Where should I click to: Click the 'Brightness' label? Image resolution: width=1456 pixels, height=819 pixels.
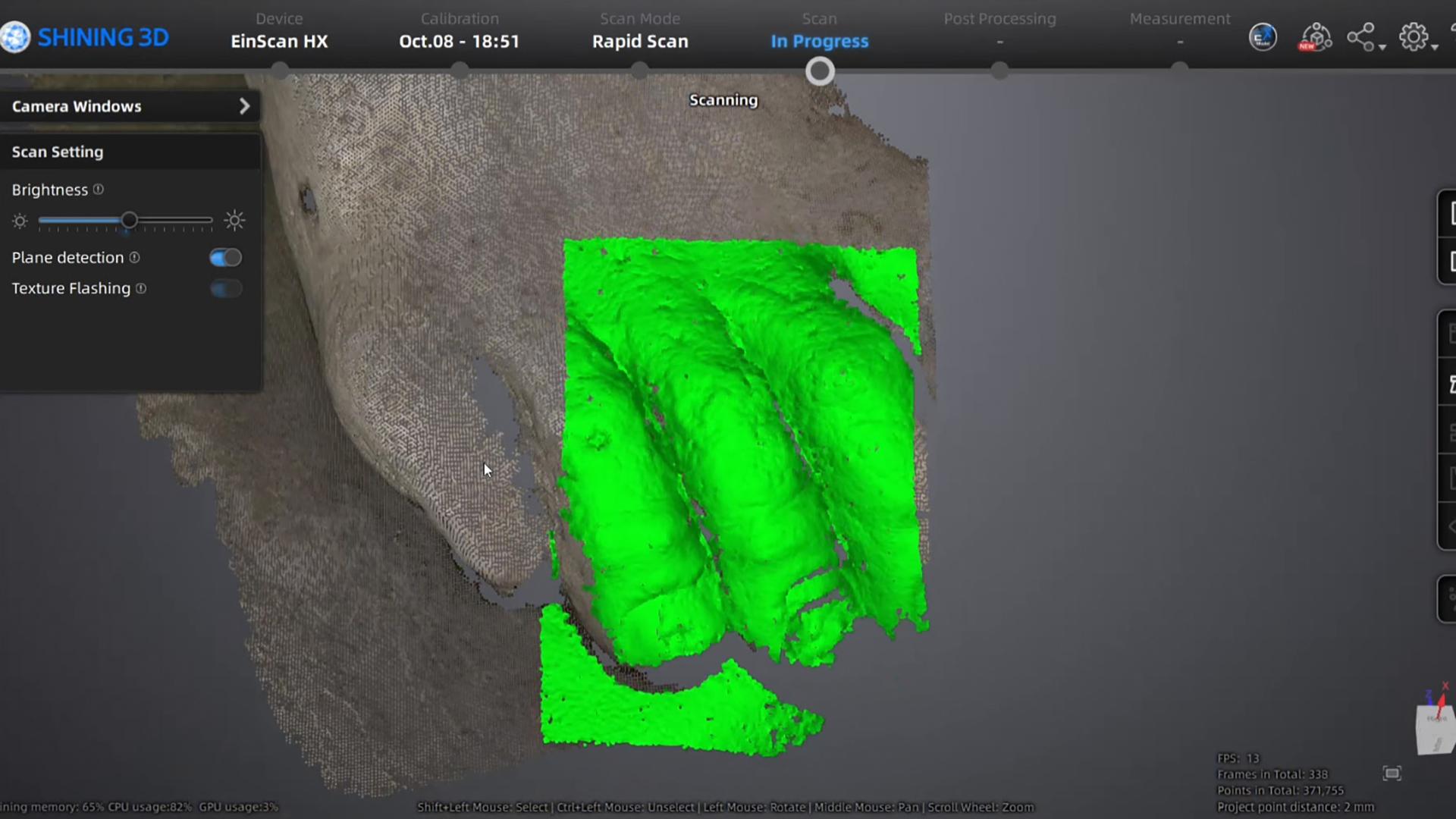click(x=50, y=190)
